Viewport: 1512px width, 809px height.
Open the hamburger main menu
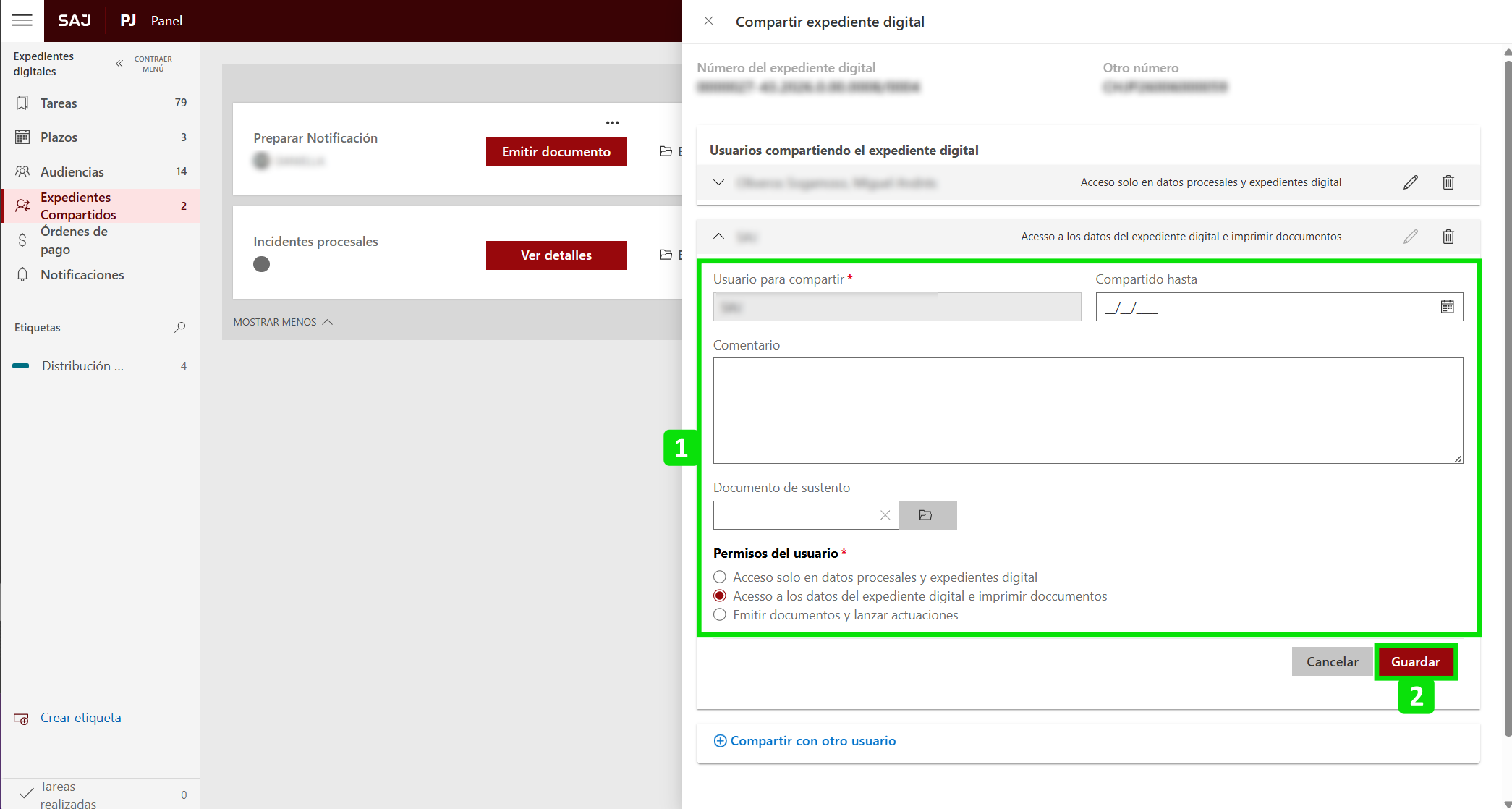pos(22,20)
